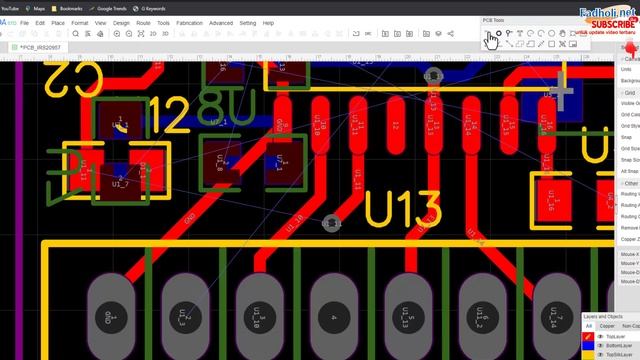This screenshot has width=640, height=360.
Task: Select the C2 silkscreen label
Action: click(73, 79)
